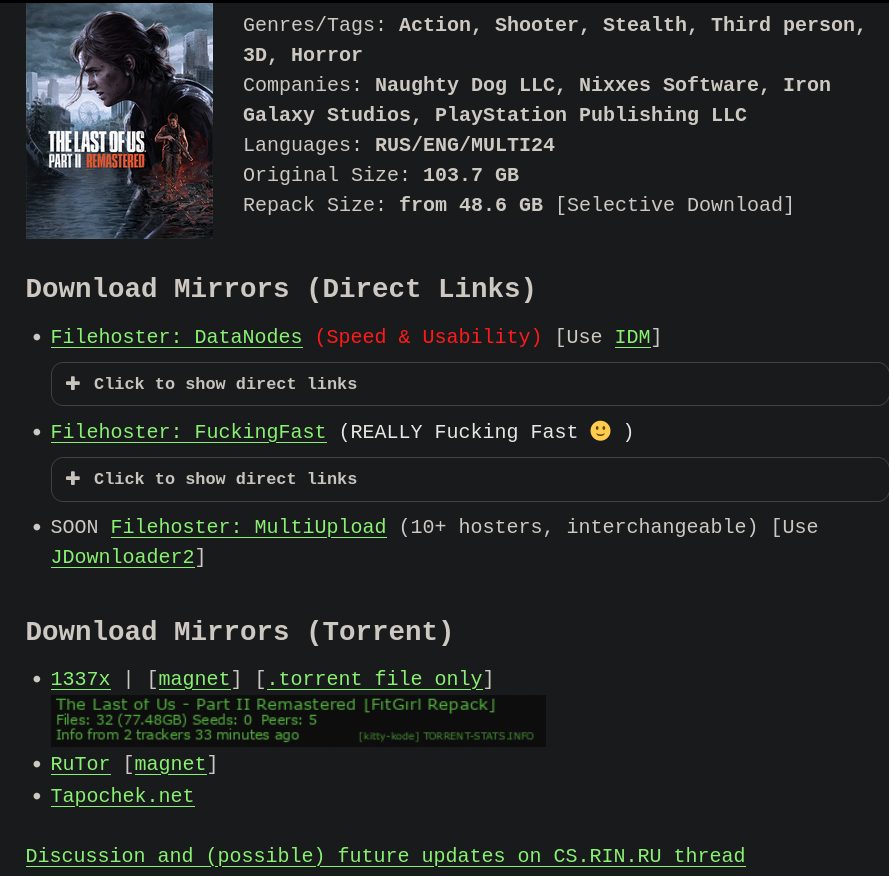This screenshot has height=876, width=889.
Task: Click The Last of Us cover image
Action: (x=120, y=121)
